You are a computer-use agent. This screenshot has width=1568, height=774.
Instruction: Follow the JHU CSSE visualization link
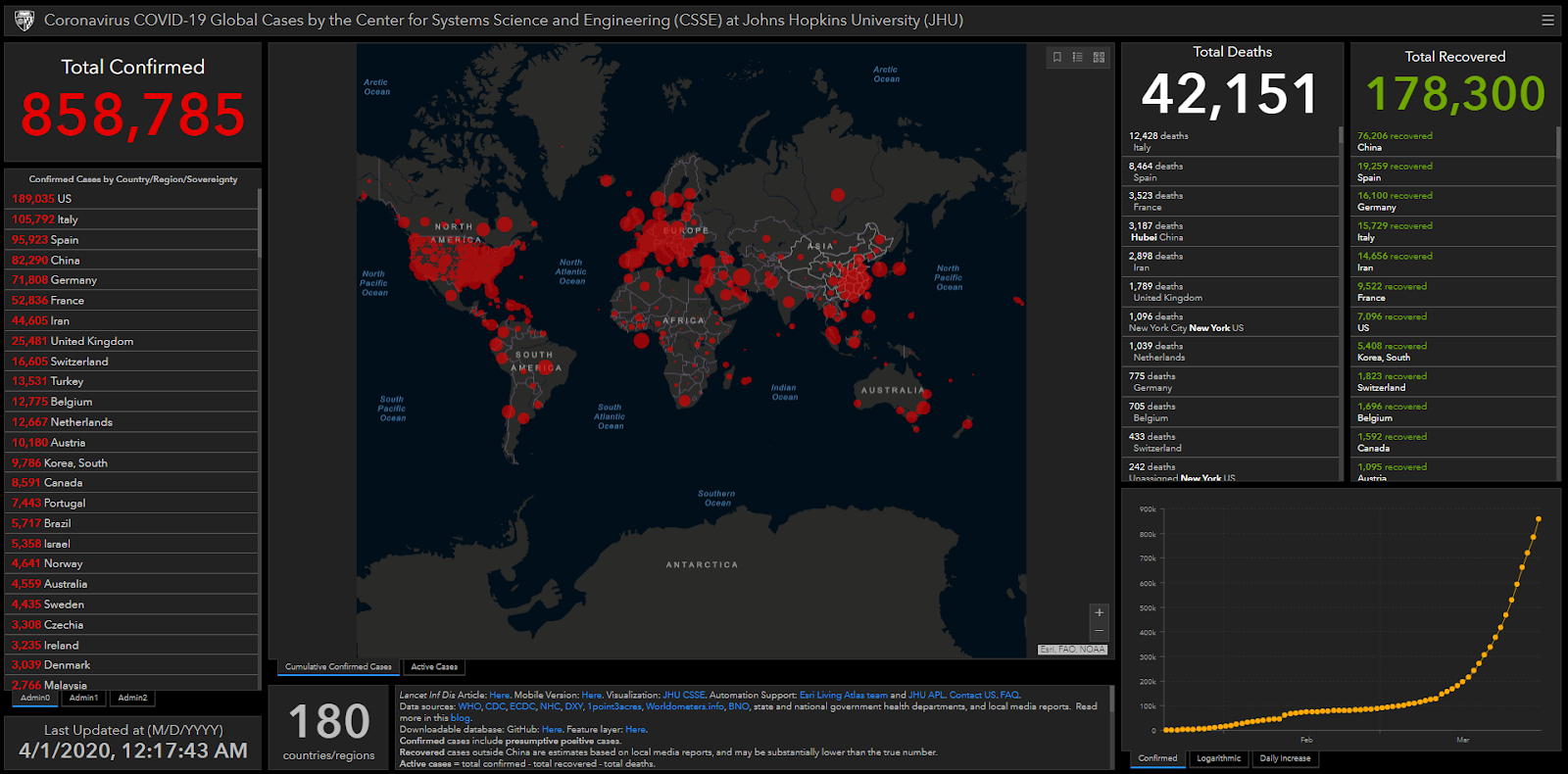click(x=683, y=695)
